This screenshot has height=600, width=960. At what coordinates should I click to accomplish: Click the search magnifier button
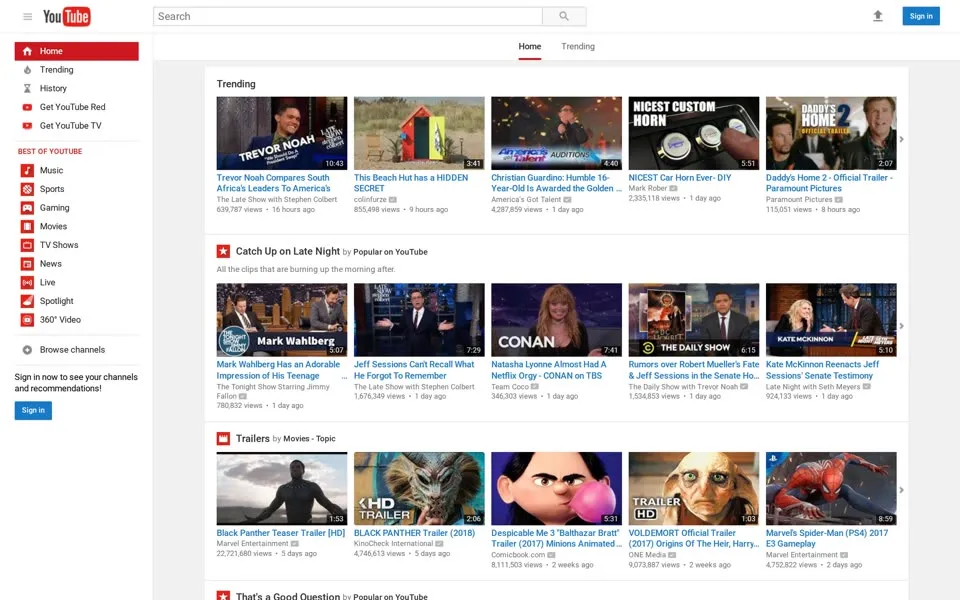[x=564, y=17]
